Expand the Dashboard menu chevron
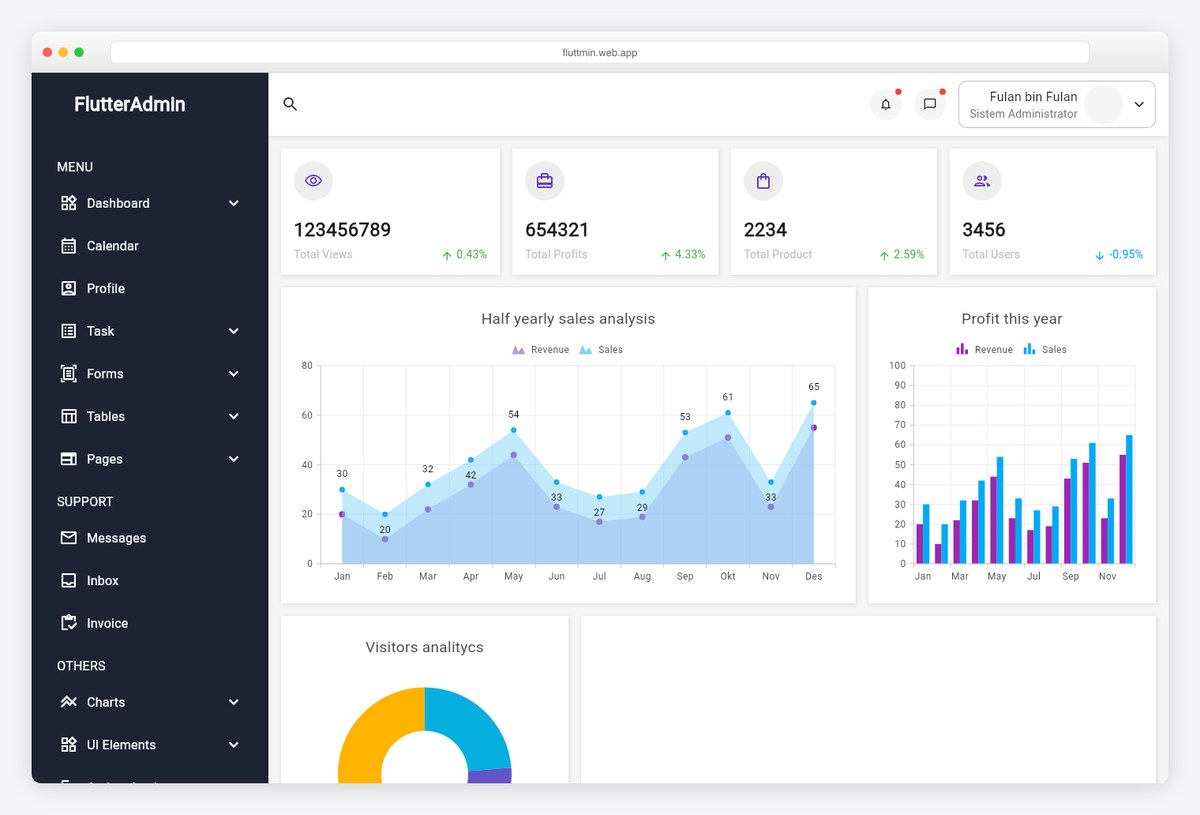The image size is (1200, 815). tap(234, 203)
